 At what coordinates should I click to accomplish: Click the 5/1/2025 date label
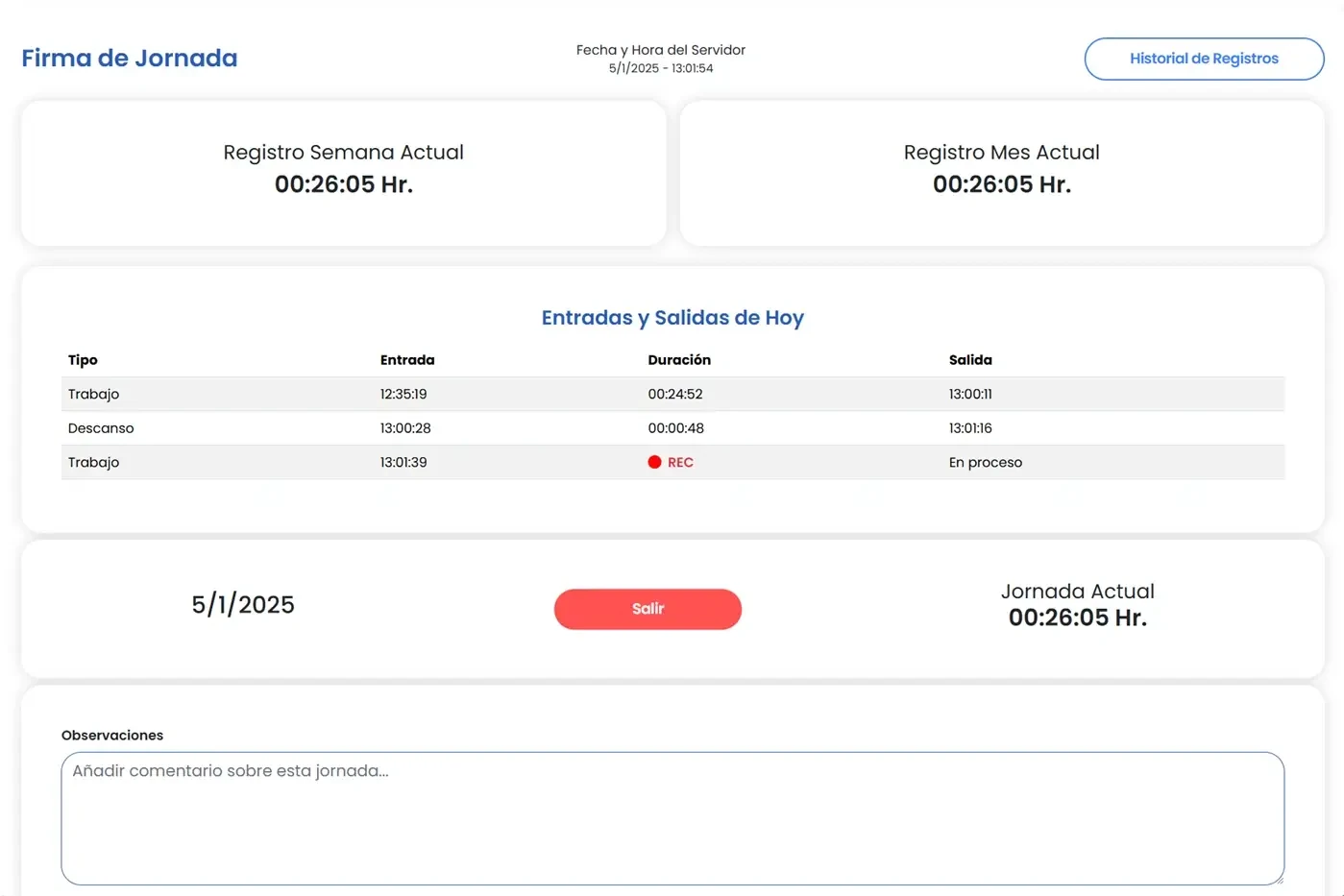tap(241, 604)
